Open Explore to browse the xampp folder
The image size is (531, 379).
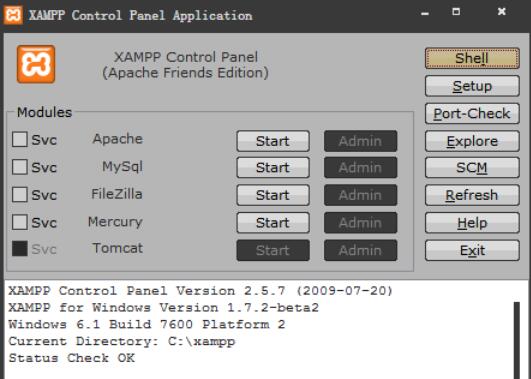[x=472, y=141]
